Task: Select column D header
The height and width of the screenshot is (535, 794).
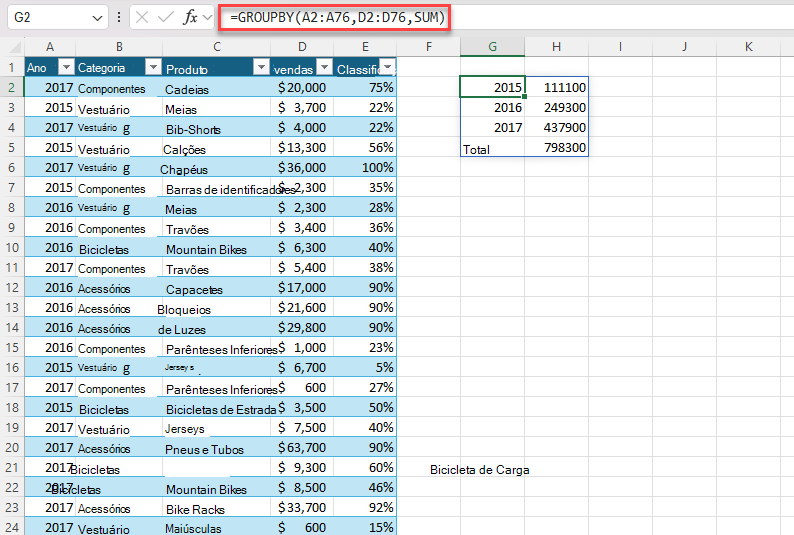Action: click(302, 47)
